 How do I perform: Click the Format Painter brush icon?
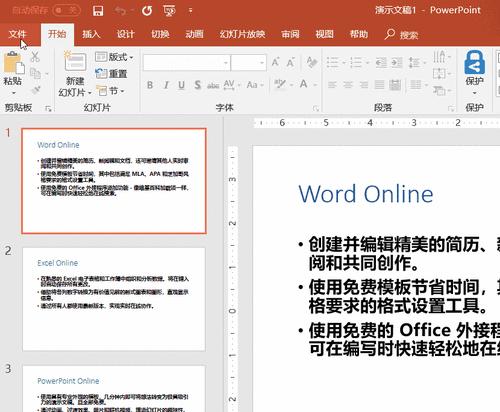coord(36,90)
